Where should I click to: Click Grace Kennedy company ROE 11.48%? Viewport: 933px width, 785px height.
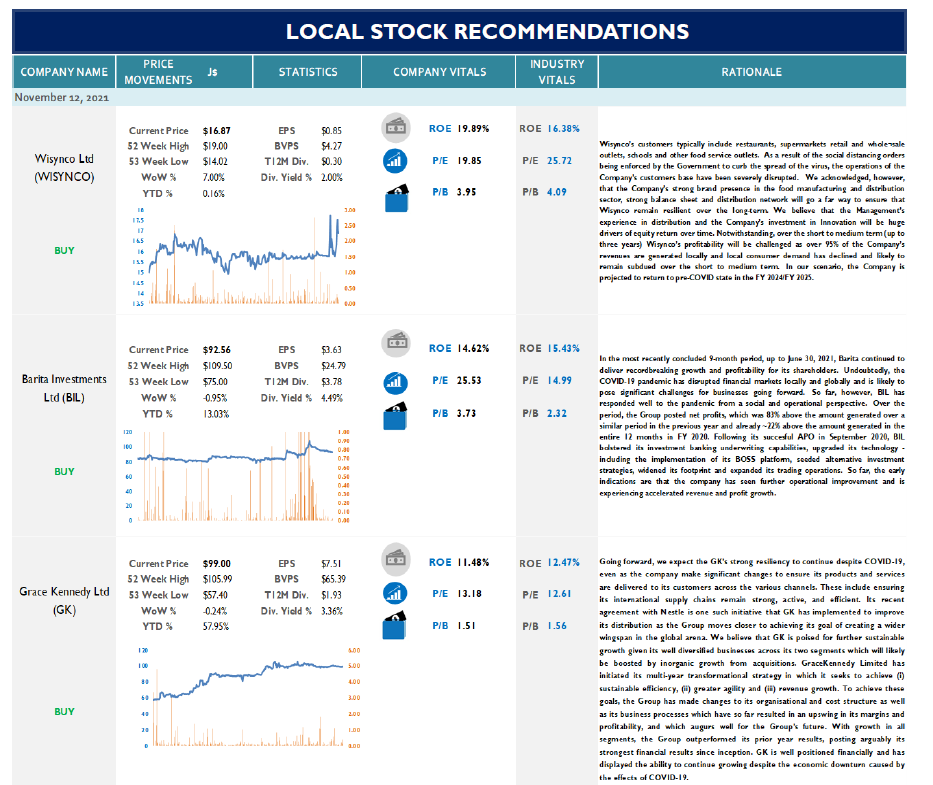click(473, 562)
